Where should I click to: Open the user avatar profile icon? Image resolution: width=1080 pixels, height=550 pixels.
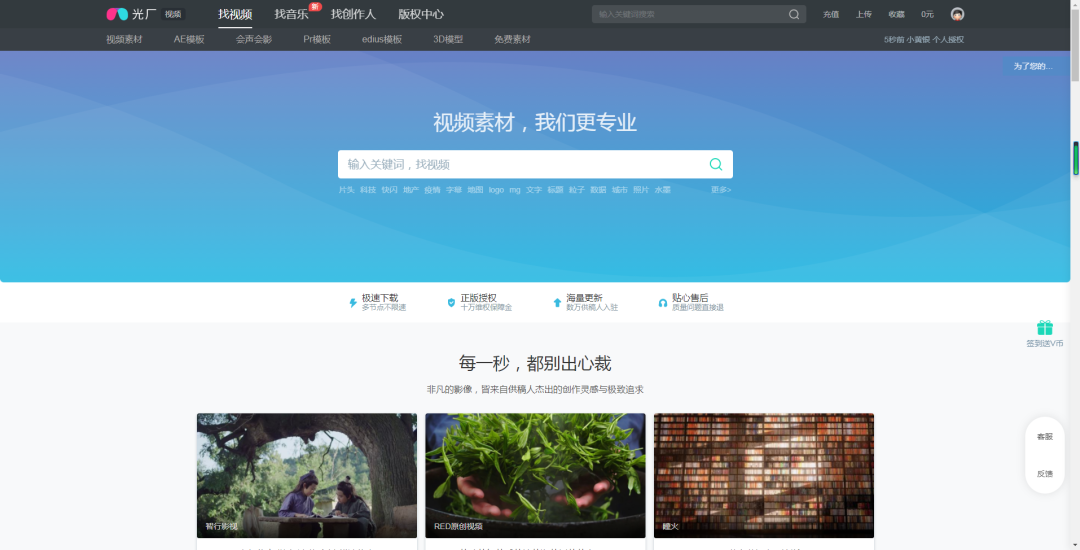957,14
